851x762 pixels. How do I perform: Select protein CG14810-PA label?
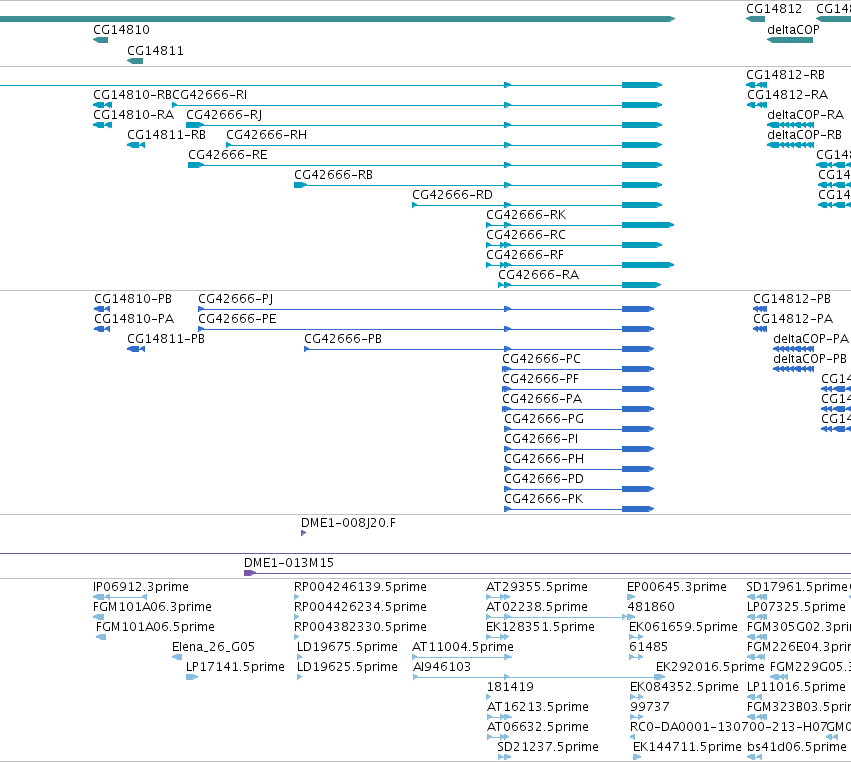click(x=134, y=319)
